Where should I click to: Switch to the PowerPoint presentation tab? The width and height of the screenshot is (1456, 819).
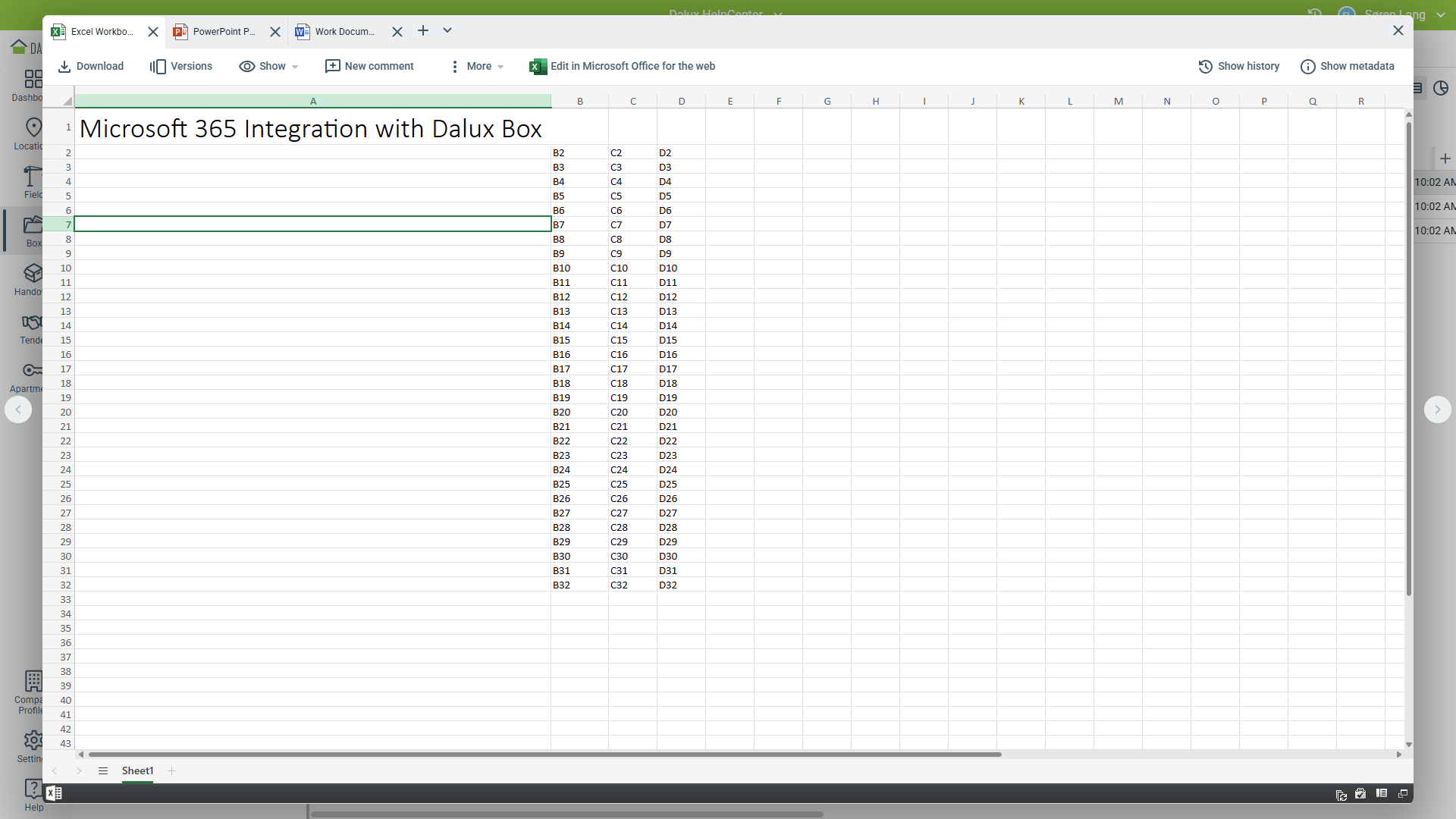pos(217,32)
